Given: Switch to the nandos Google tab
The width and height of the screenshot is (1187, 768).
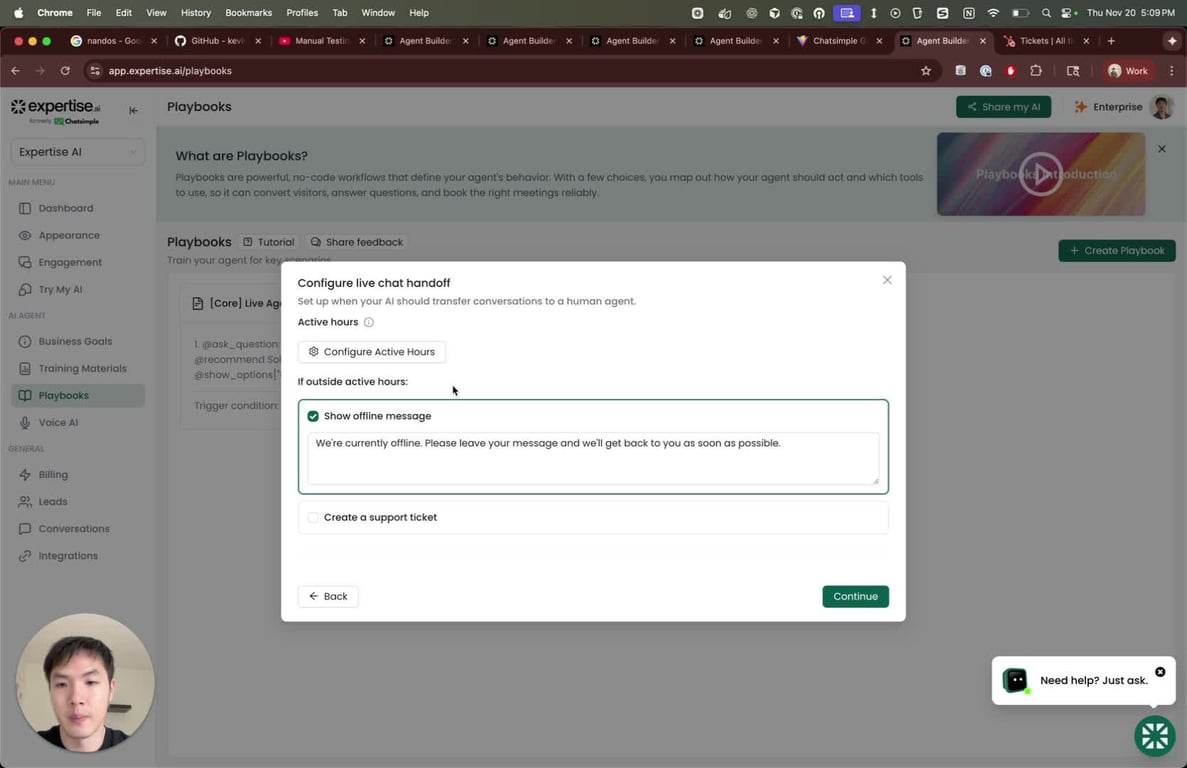Looking at the screenshot, I should tap(112, 41).
